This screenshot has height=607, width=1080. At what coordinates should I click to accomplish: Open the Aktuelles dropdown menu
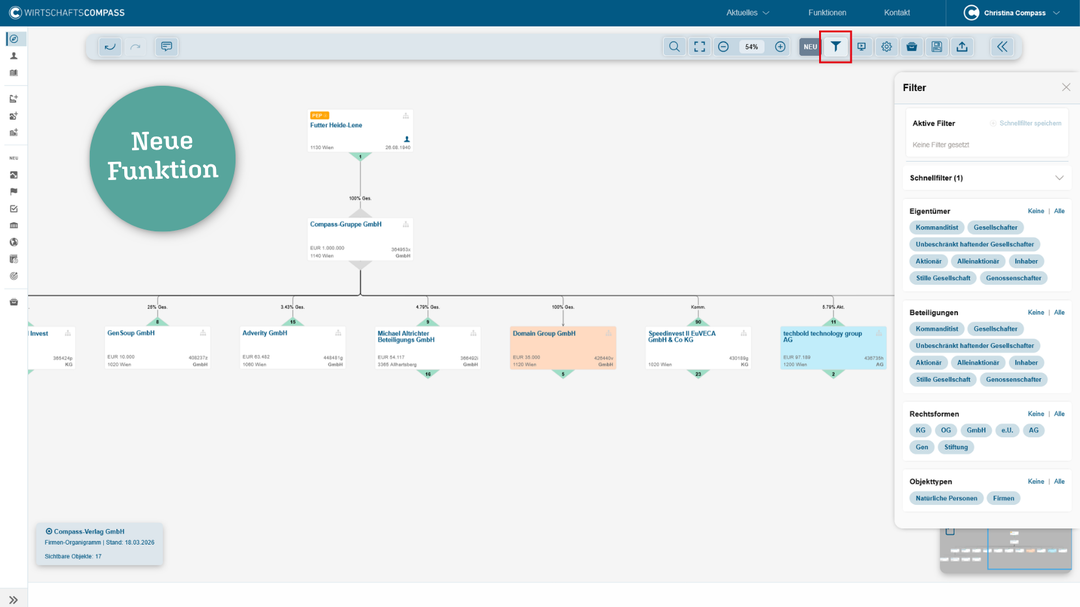pyautogui.click(x=747, y=13)
